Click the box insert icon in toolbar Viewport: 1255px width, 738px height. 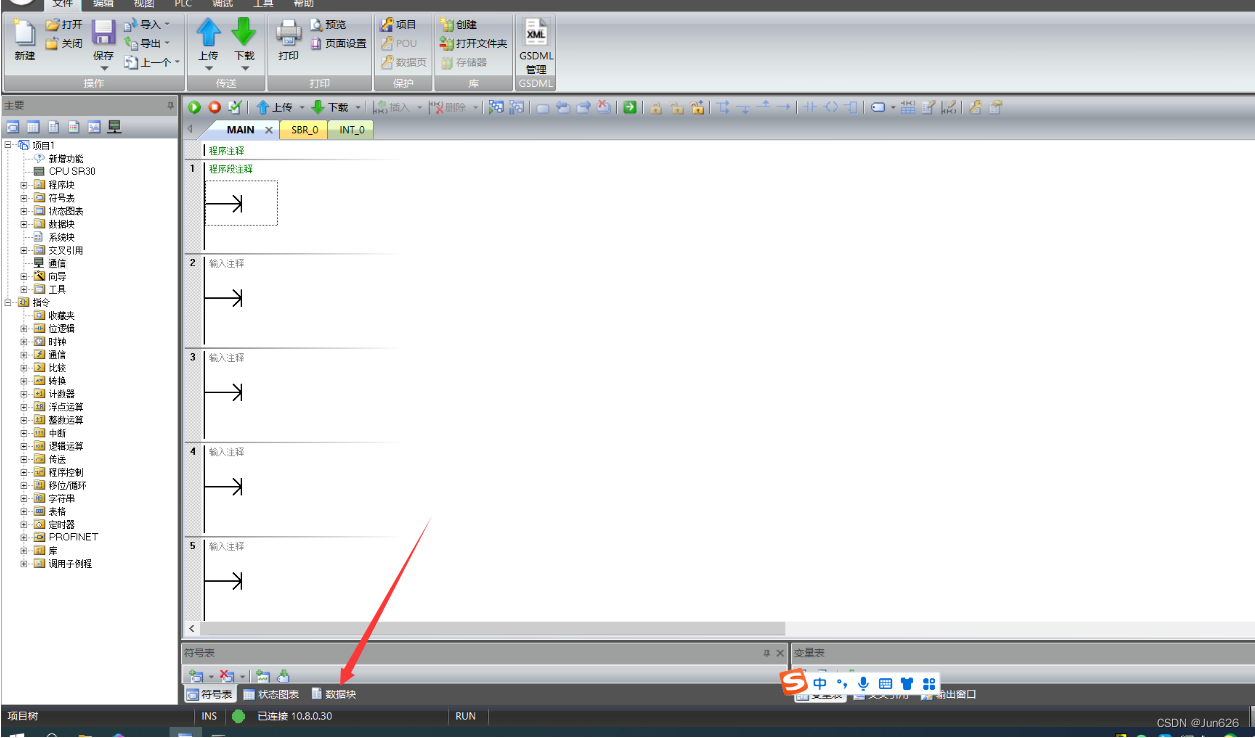pos(851,107)
